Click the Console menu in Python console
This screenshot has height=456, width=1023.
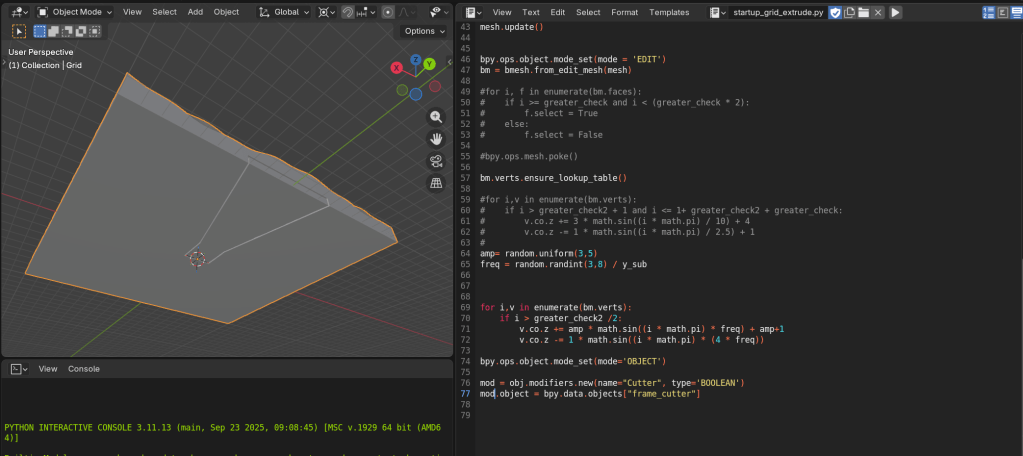click(84, 369)
